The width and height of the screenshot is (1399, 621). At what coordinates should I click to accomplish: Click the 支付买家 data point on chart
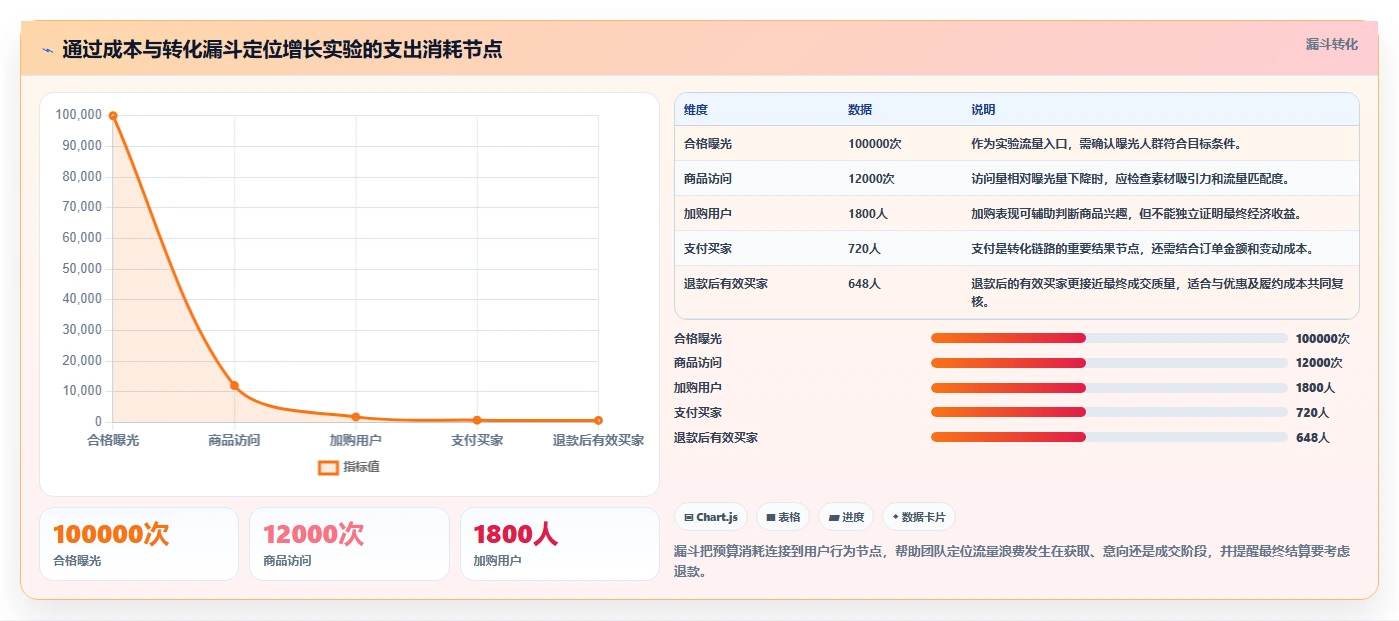(x=477, y=420)
